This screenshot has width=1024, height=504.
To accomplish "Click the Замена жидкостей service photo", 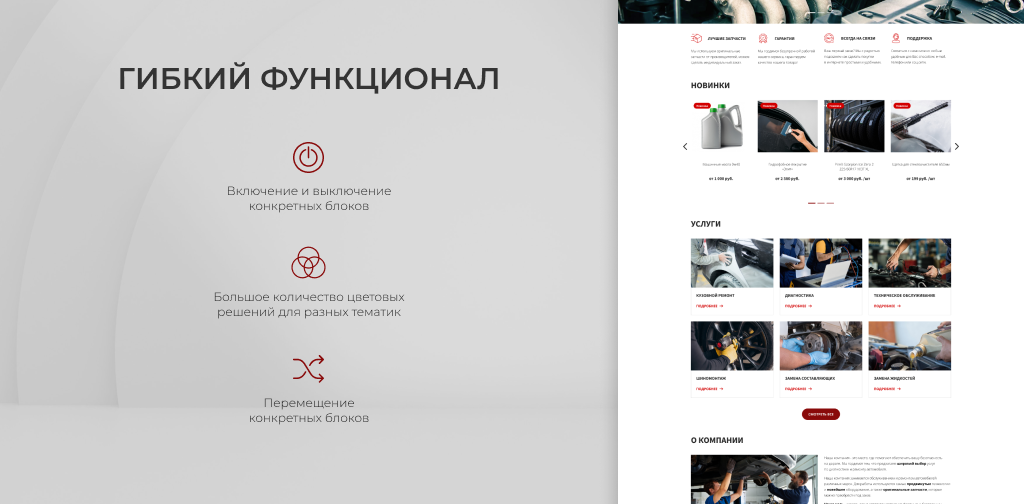I will click(x=909, y=346).
